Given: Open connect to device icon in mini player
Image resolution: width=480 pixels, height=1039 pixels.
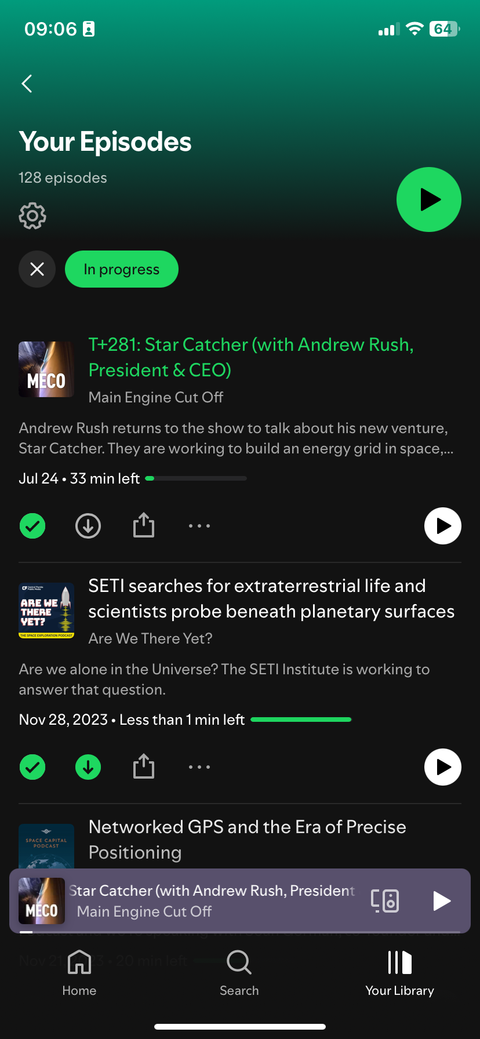Looking at the screenshot, I should point(385,901).
